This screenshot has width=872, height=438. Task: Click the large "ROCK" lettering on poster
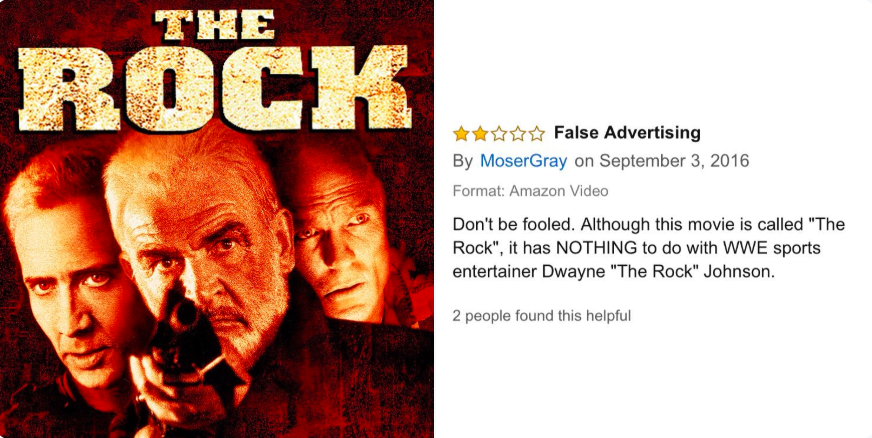click(214, 87)
